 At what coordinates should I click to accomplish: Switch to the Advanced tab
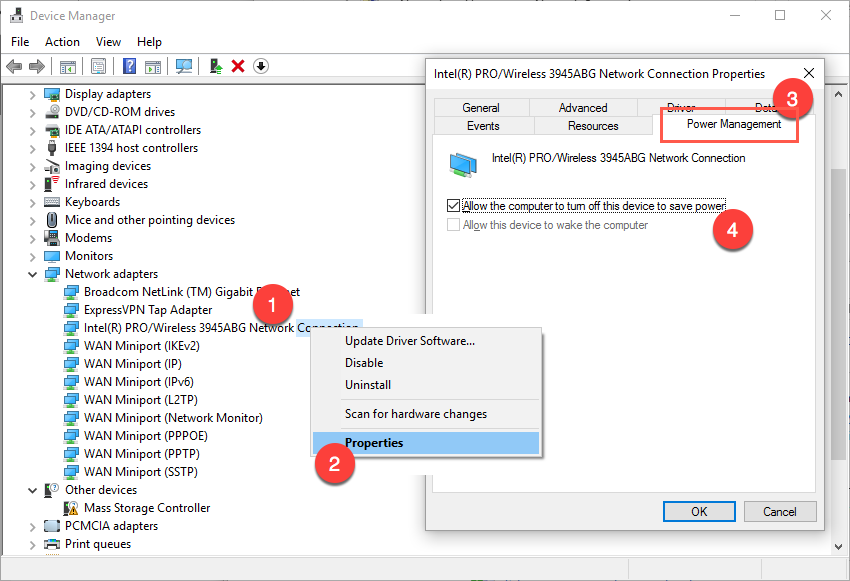583,108
